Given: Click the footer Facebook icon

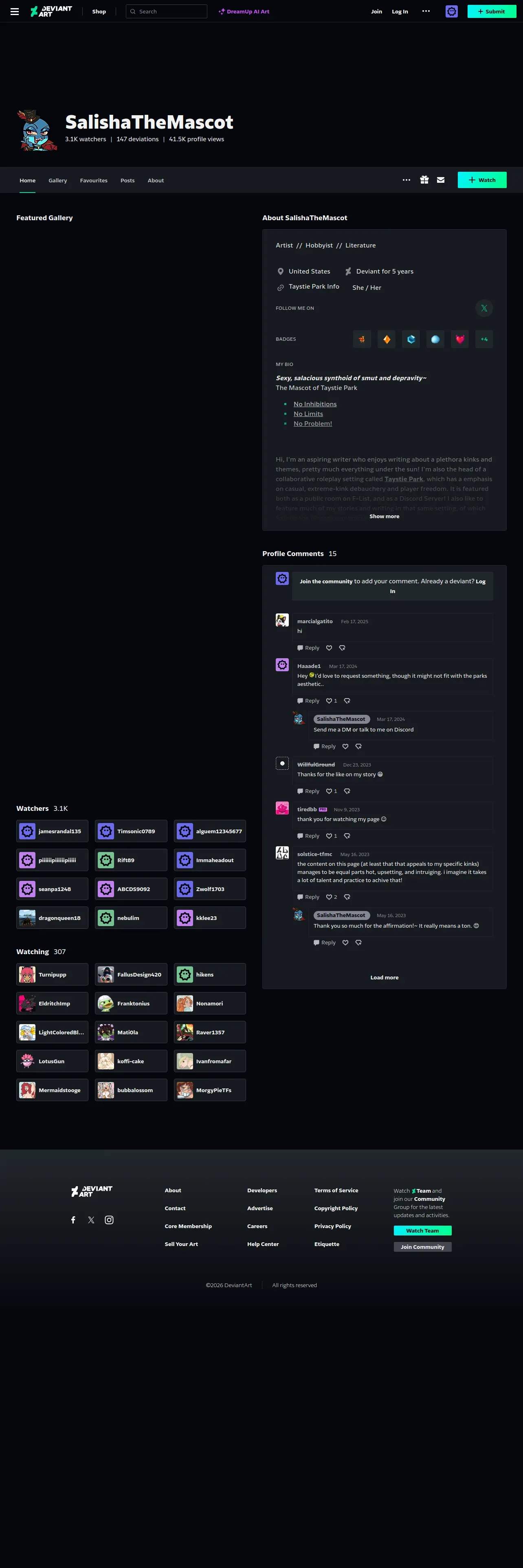Looking at the screenshot, I should 73,1220.
